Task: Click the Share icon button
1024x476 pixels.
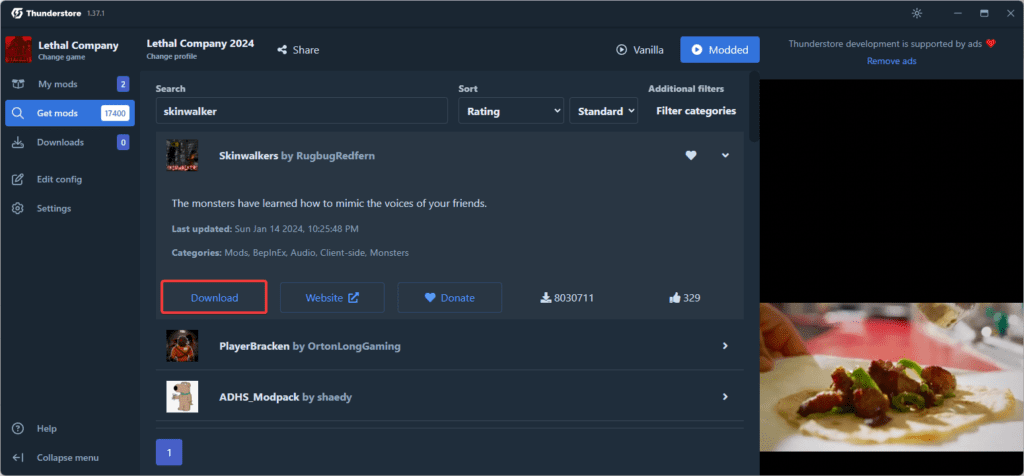Action: (283, 50)
